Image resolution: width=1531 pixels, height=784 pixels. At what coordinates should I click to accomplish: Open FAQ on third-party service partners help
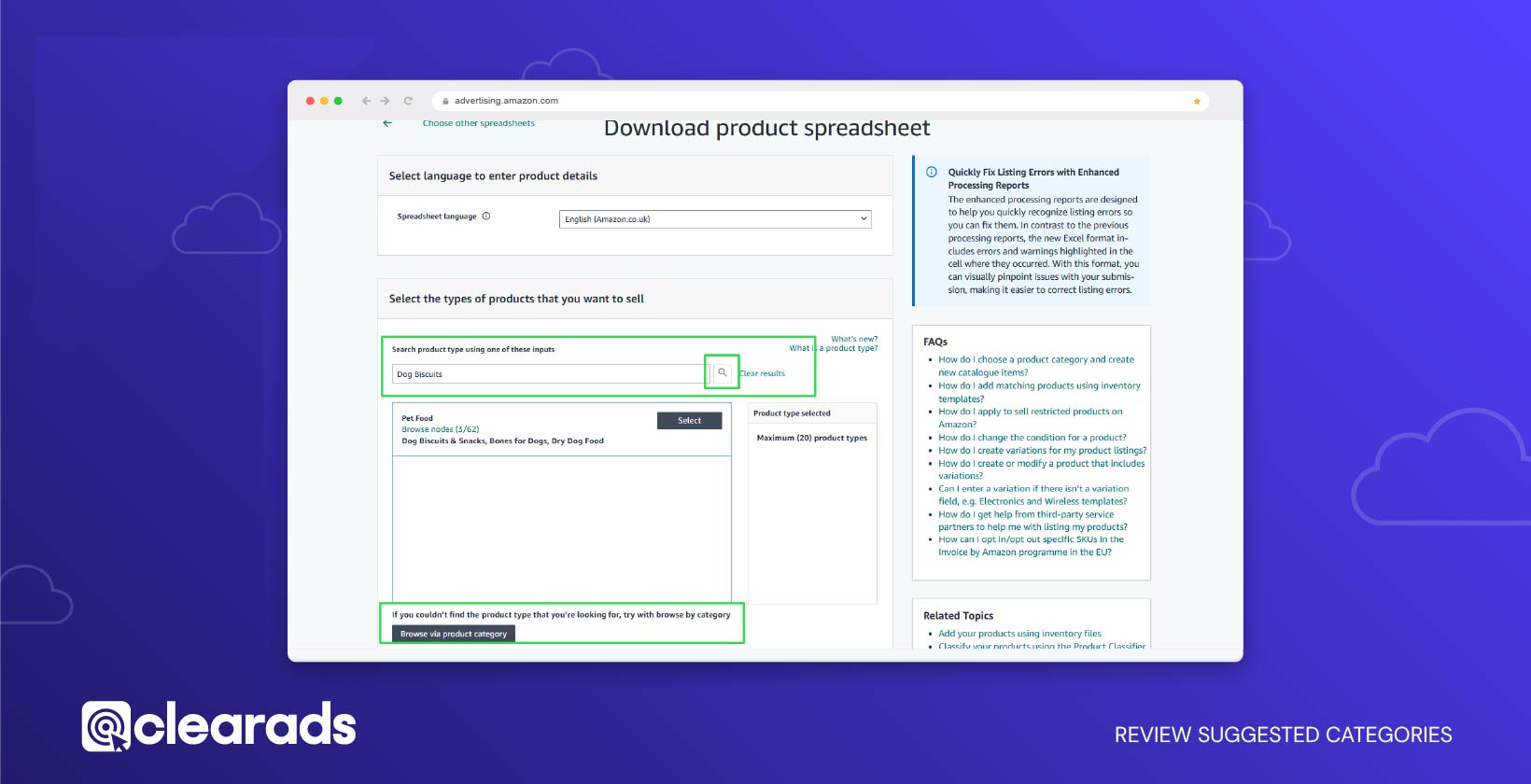[1032, 521]
